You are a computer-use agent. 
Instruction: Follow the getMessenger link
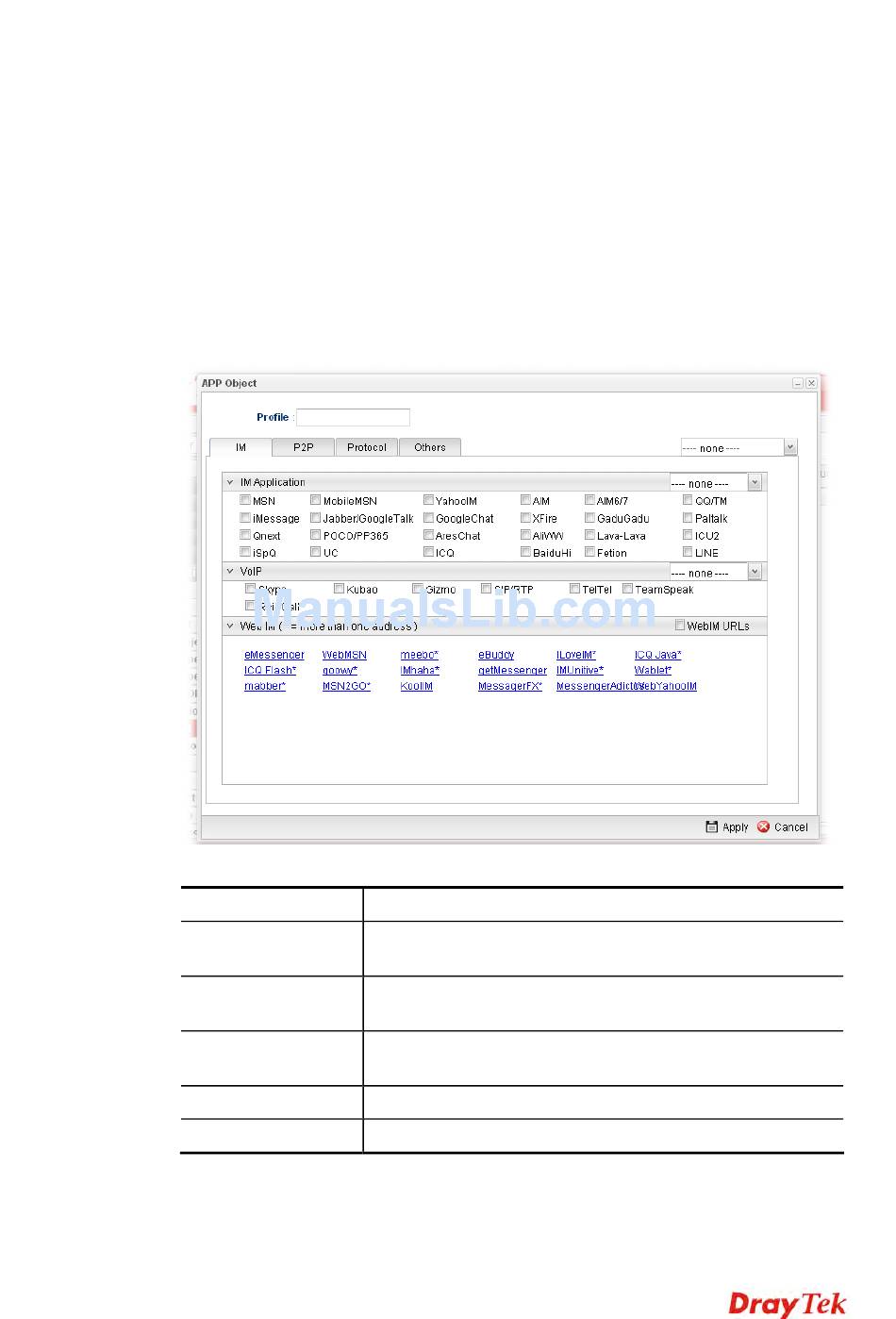point(512,671)
